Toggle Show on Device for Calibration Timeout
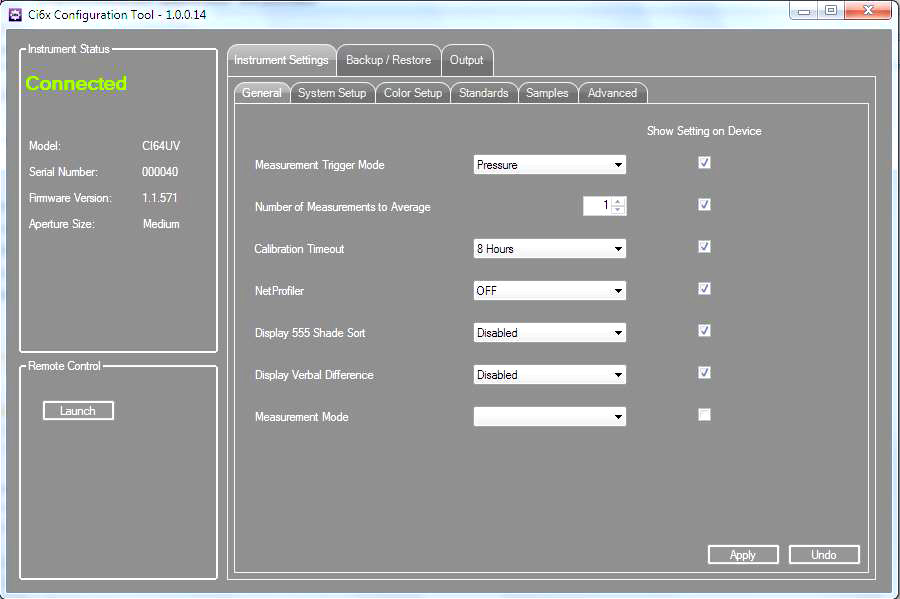 (704, 247)
